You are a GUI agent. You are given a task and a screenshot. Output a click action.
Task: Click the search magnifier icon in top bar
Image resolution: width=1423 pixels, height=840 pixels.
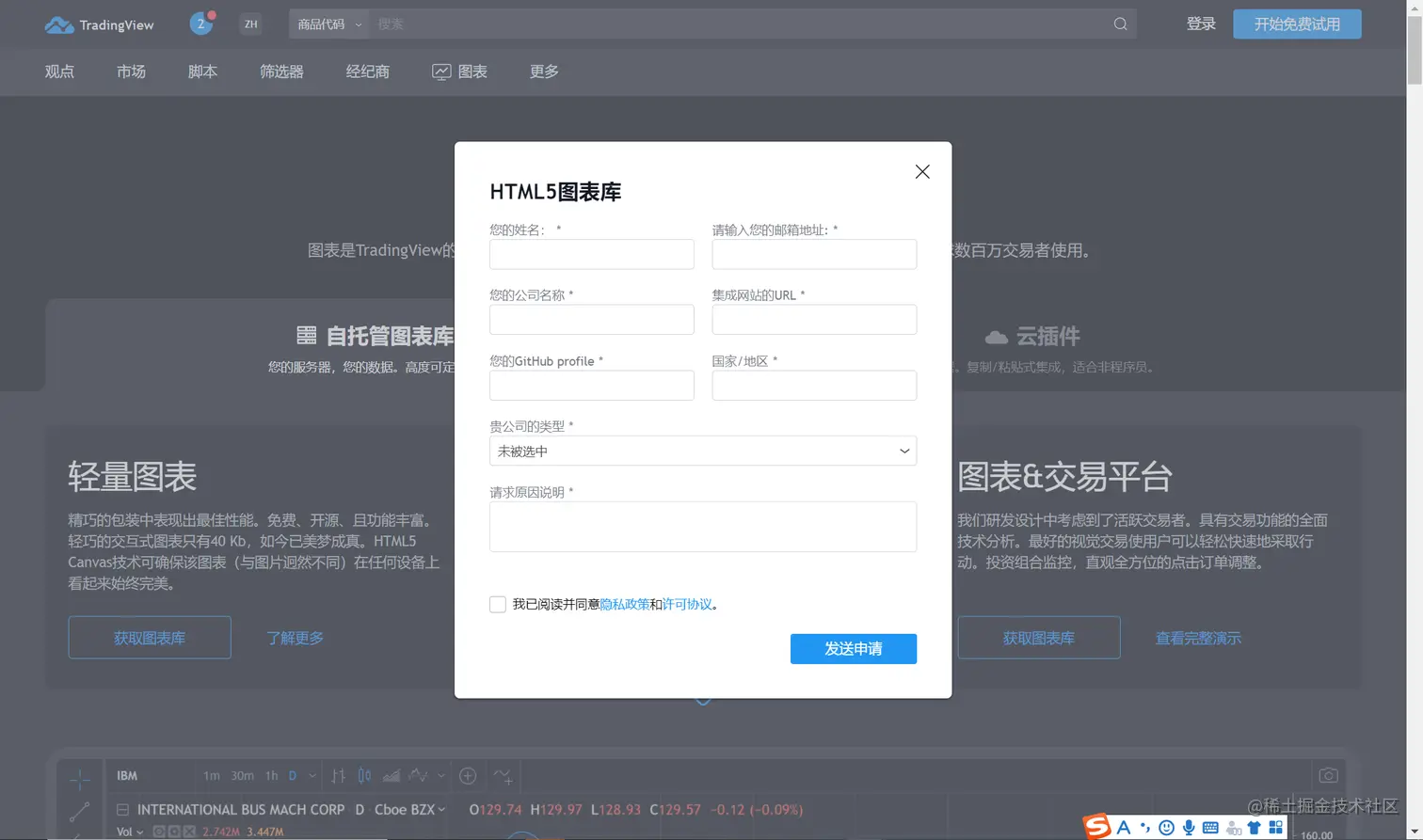pos(1119,24)
